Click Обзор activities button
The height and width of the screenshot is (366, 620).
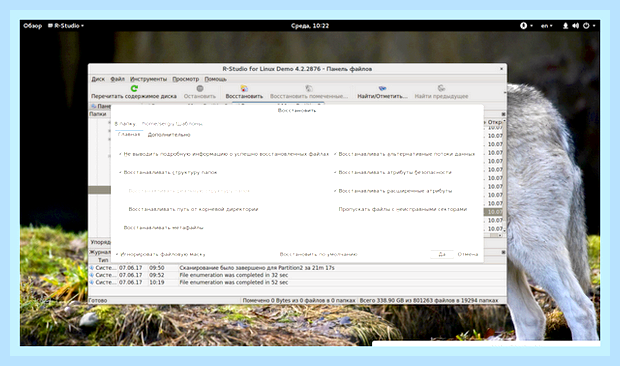tap(32, 26)
